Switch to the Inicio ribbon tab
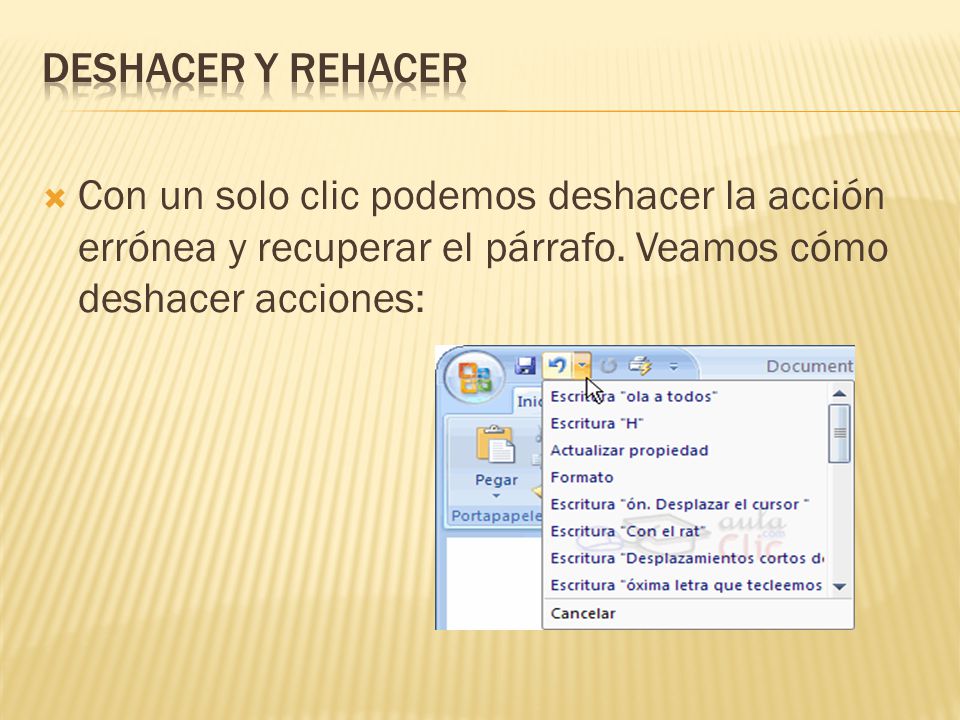Screen dimensions: 960x720 pyautogui.click(x=529, y=401)
